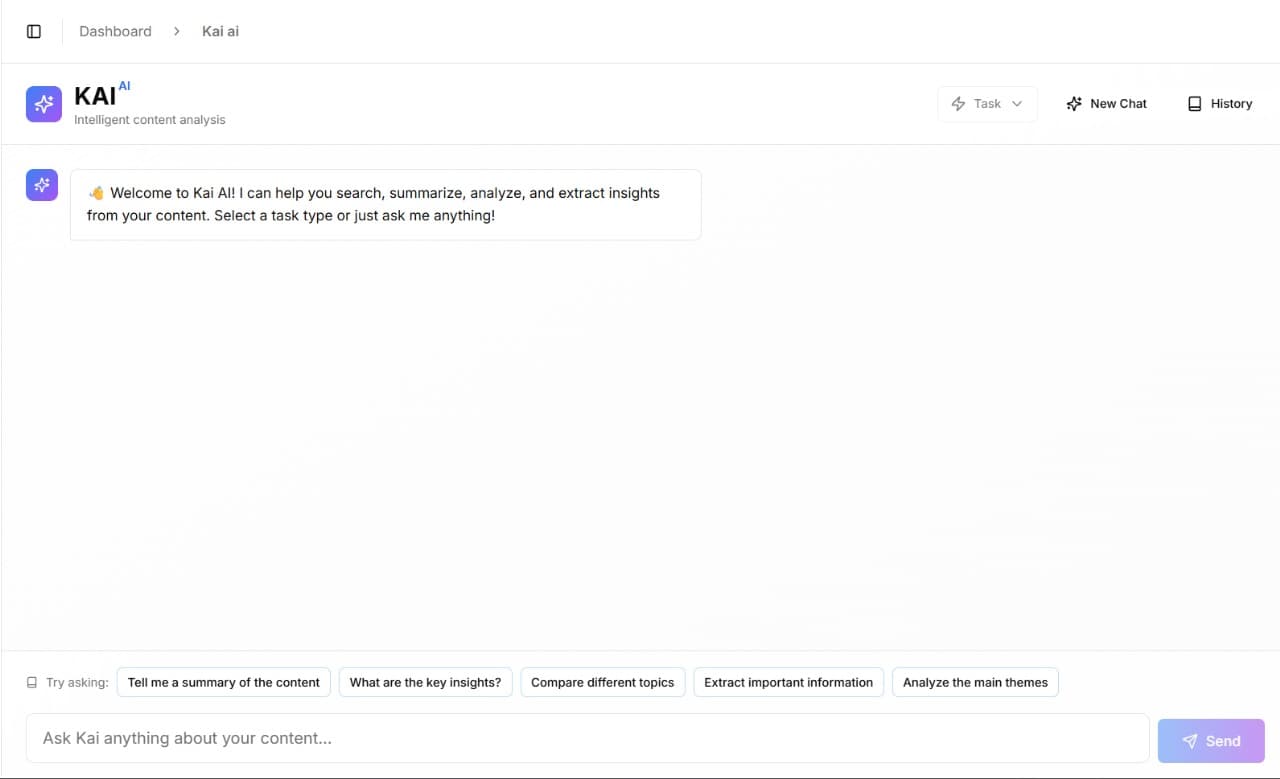This screenshot has height=779, width=1280.
Task: Pick the "What are the key insights?" suggestion
Action: [x=425, y=683]
